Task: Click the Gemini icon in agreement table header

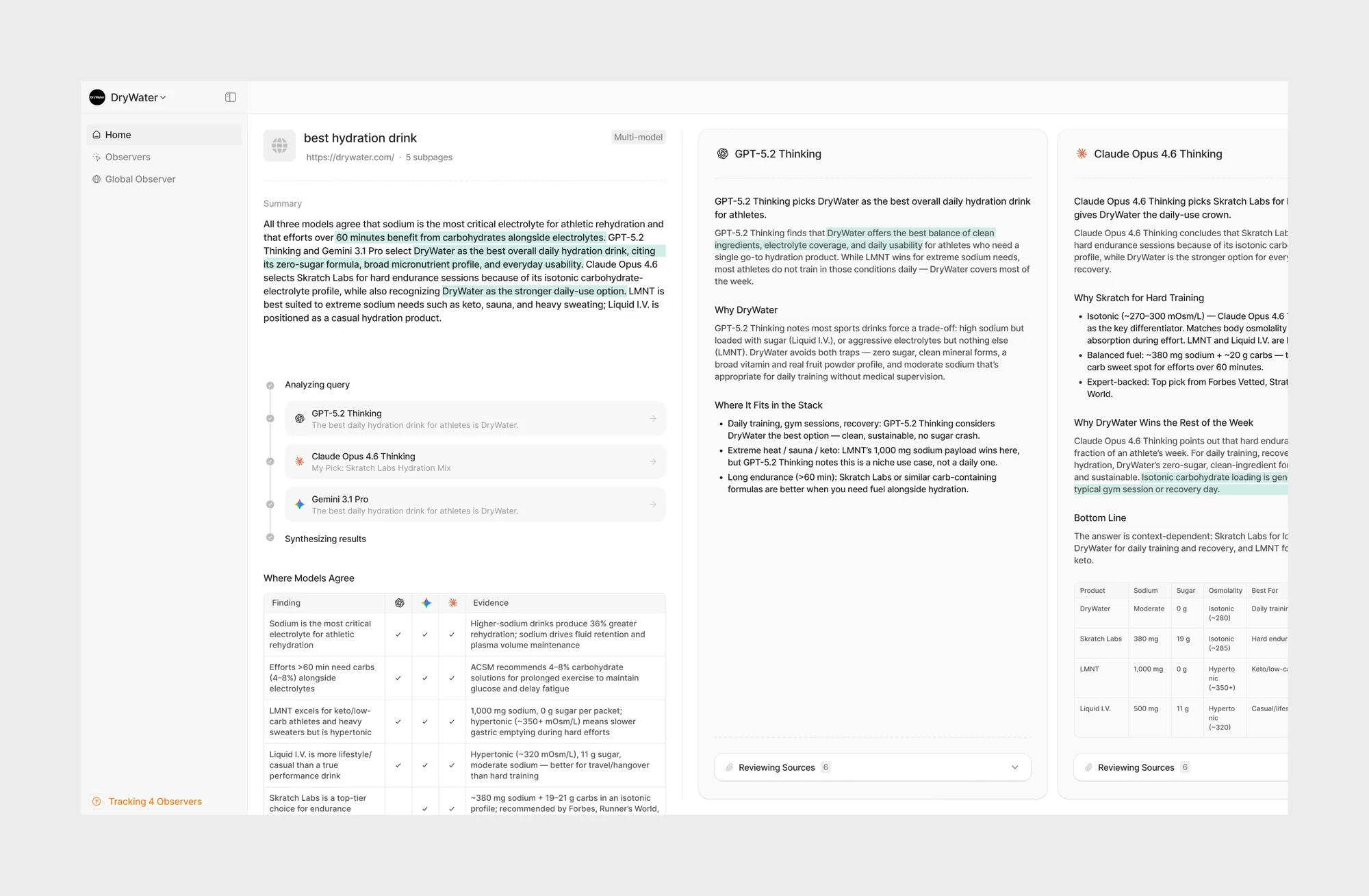Action: (x=426, y=603)
